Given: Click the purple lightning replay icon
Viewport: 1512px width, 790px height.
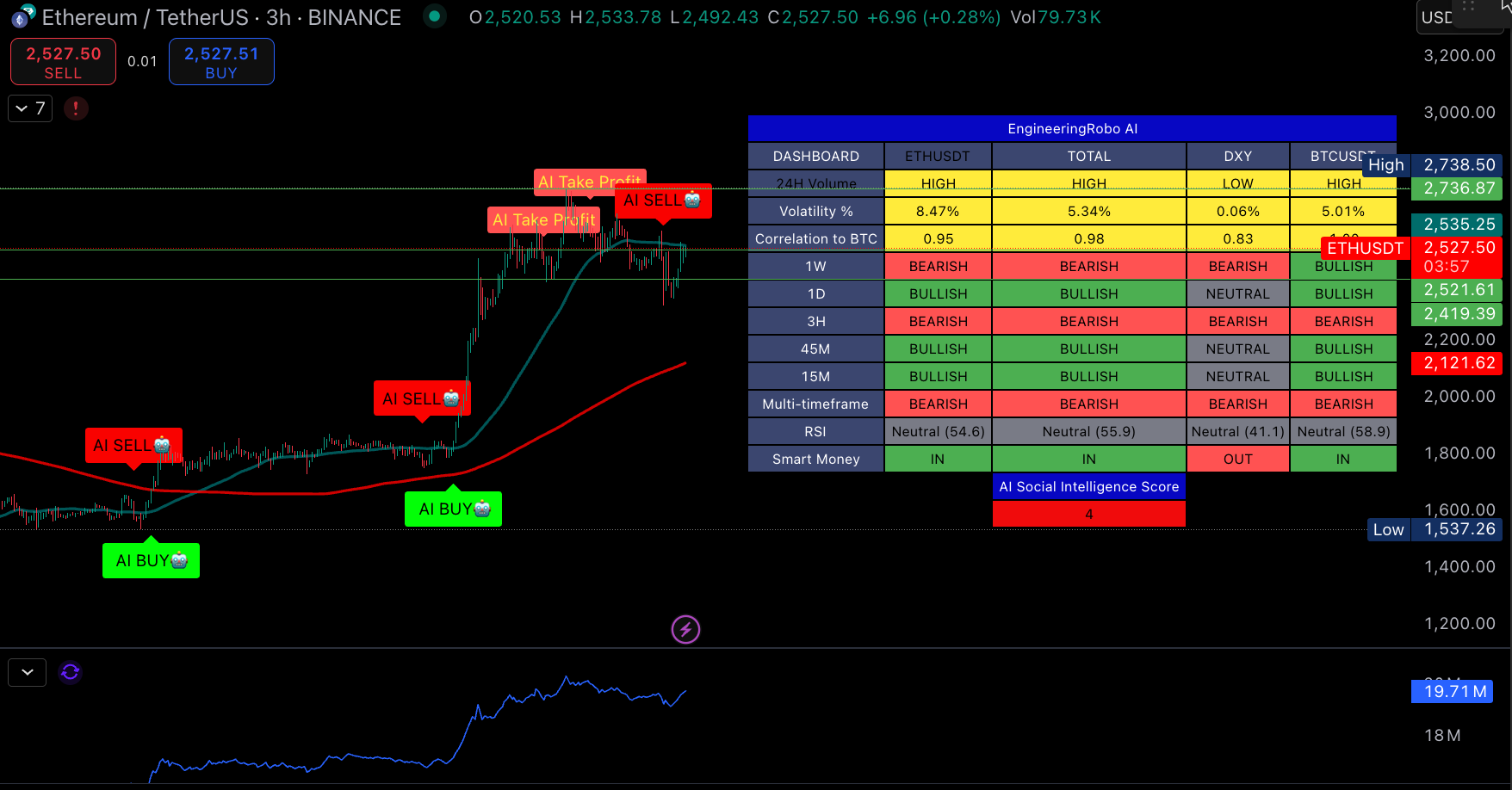Looking at the screenshot, I should 685,629.
